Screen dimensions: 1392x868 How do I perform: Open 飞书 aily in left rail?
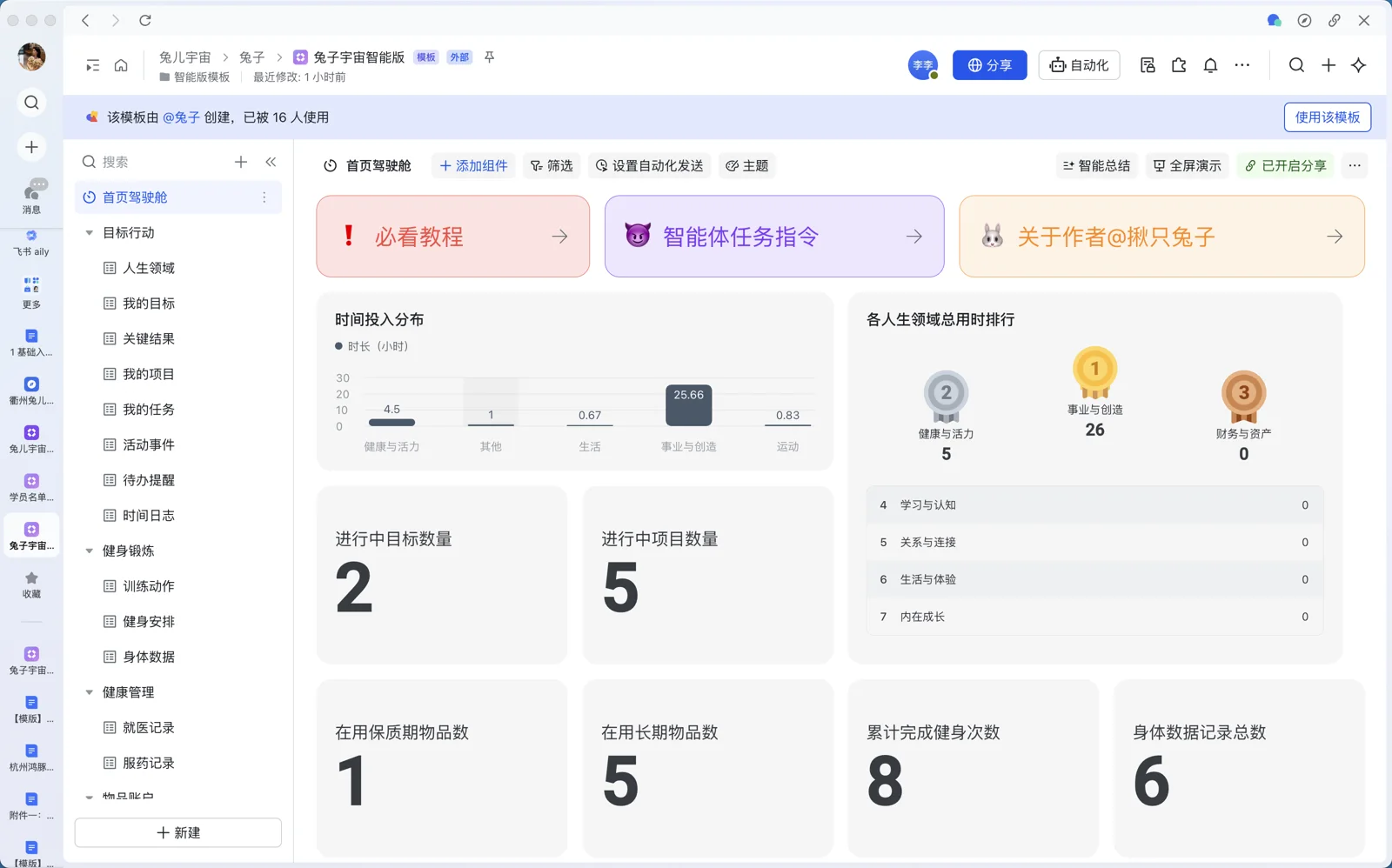(31, 244)
